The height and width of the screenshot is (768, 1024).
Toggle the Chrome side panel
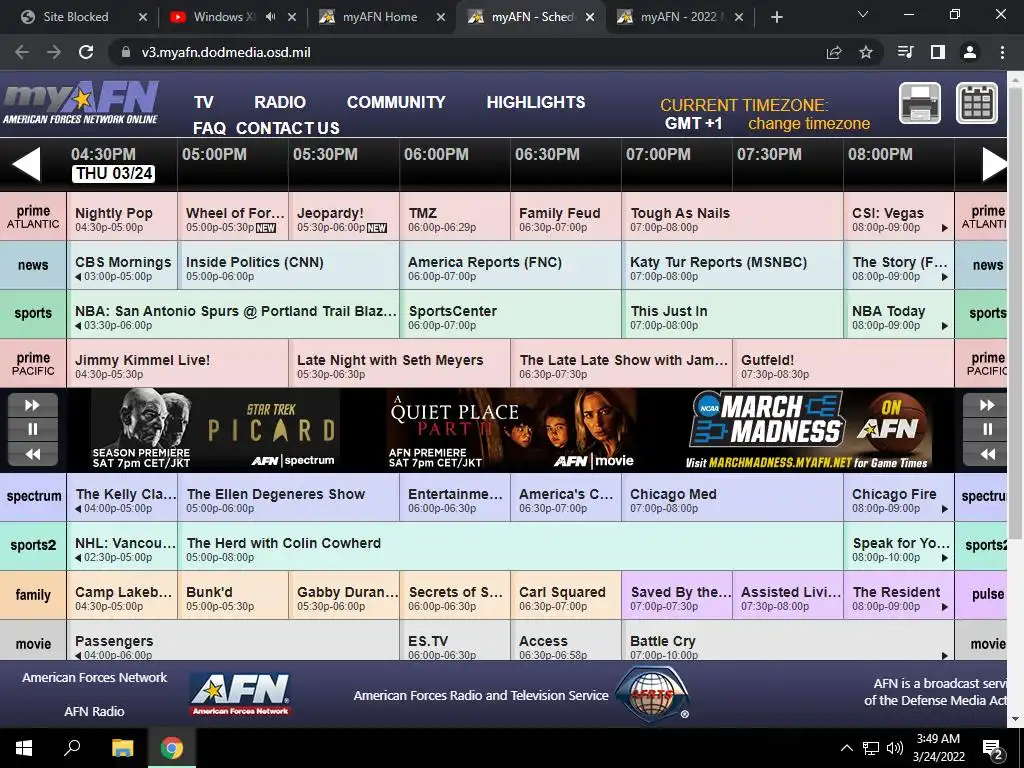pyautogui.click(x=938, y=52)
